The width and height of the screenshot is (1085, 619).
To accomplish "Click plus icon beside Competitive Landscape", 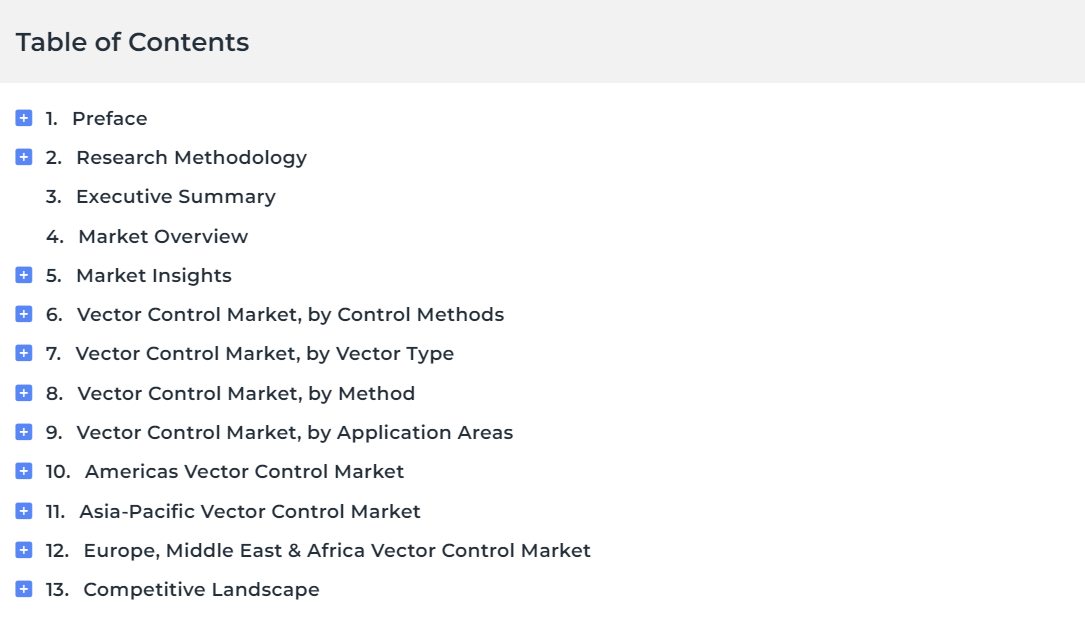I will [x=24, y=589].
